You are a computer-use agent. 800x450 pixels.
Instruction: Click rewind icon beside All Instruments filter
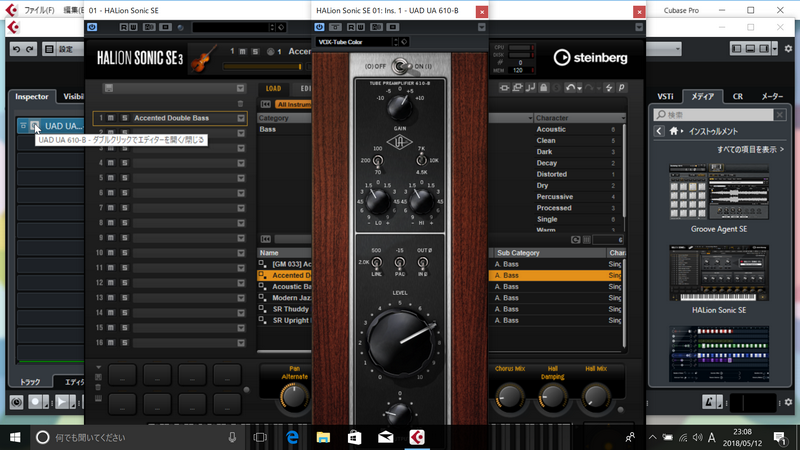click(266, 104)
